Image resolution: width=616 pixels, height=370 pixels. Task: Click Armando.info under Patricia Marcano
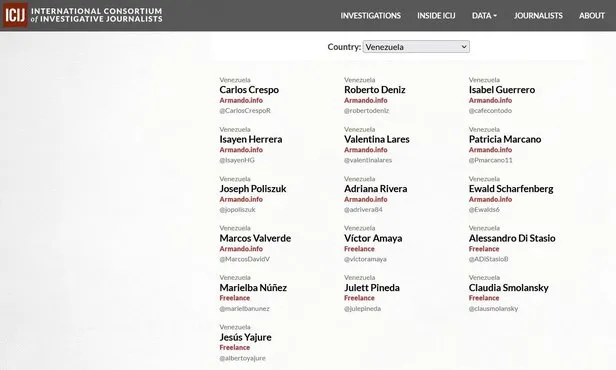(490, 150)
